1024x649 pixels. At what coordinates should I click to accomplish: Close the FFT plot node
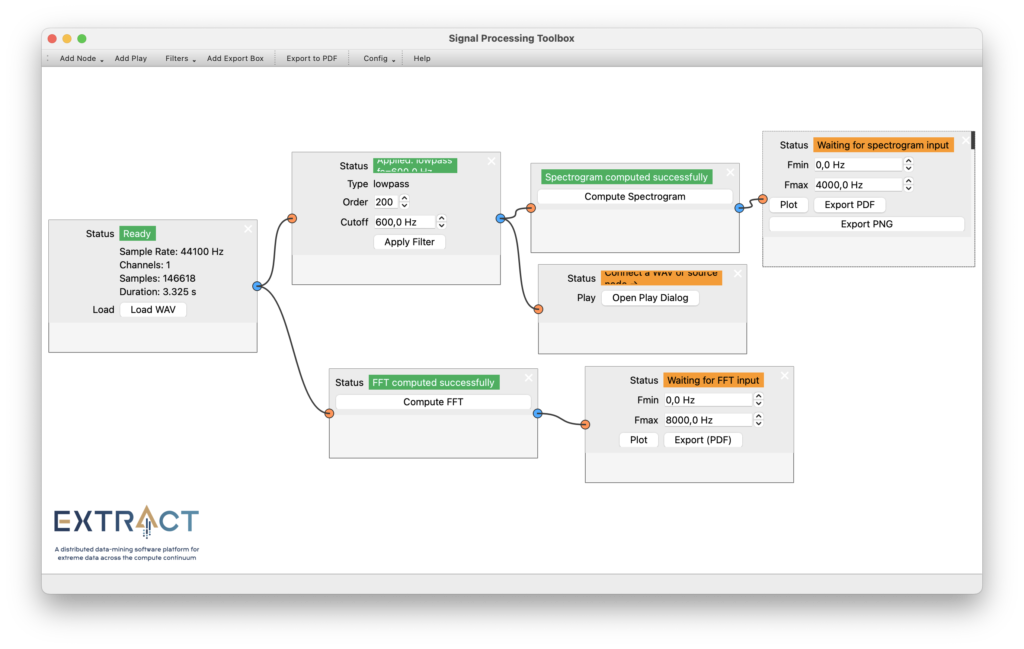click(784, 376)
